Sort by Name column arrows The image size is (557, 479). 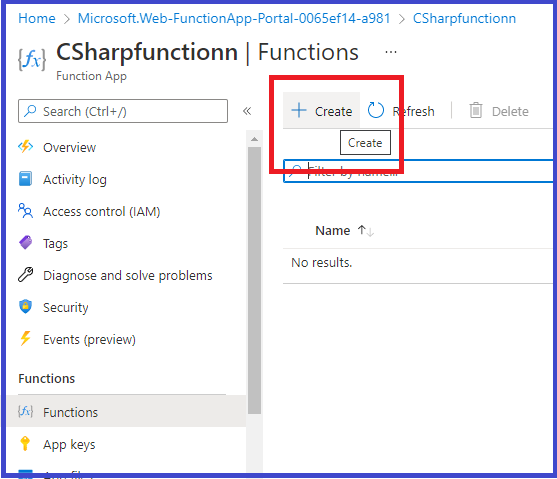tap(366, 231)
